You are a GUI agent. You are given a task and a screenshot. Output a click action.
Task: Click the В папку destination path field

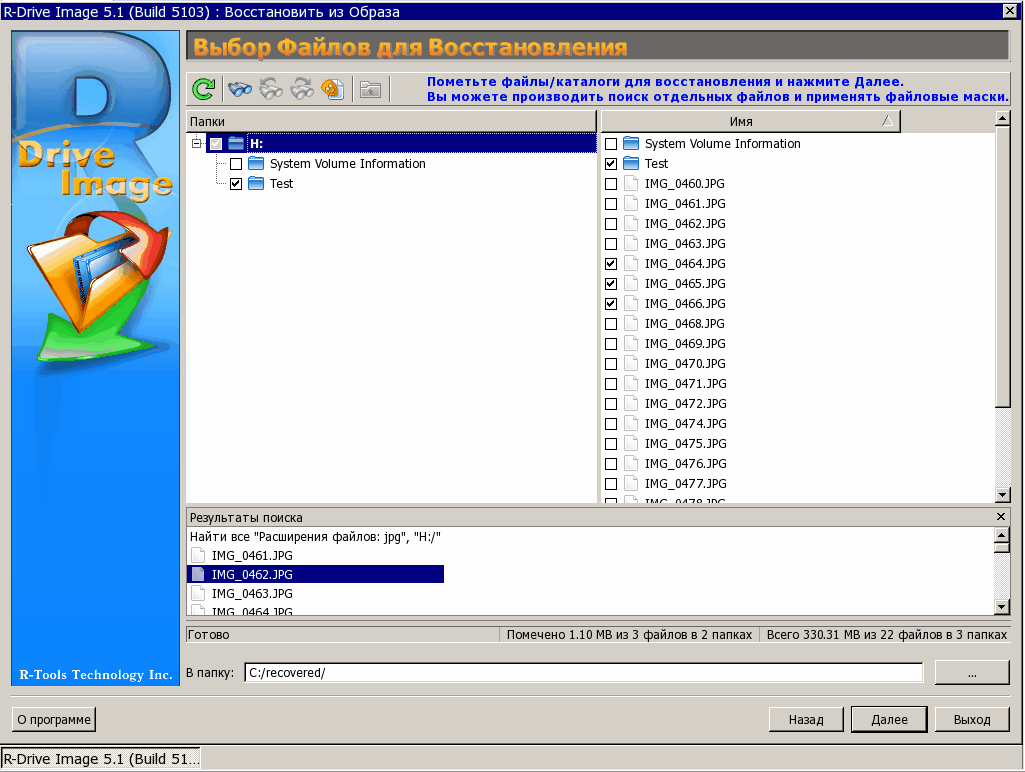pos(583,673)
